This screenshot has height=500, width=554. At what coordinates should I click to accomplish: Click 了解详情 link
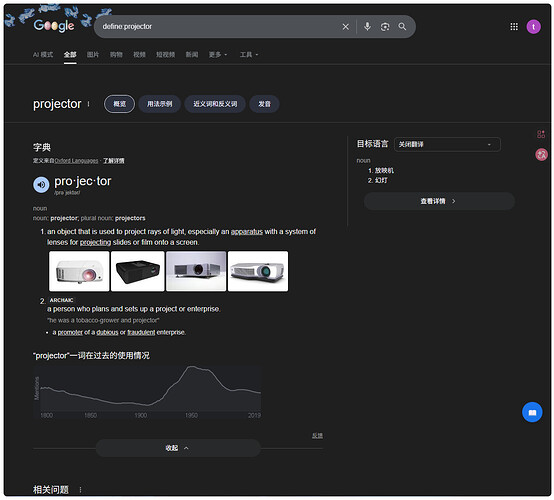coord(113,161)
